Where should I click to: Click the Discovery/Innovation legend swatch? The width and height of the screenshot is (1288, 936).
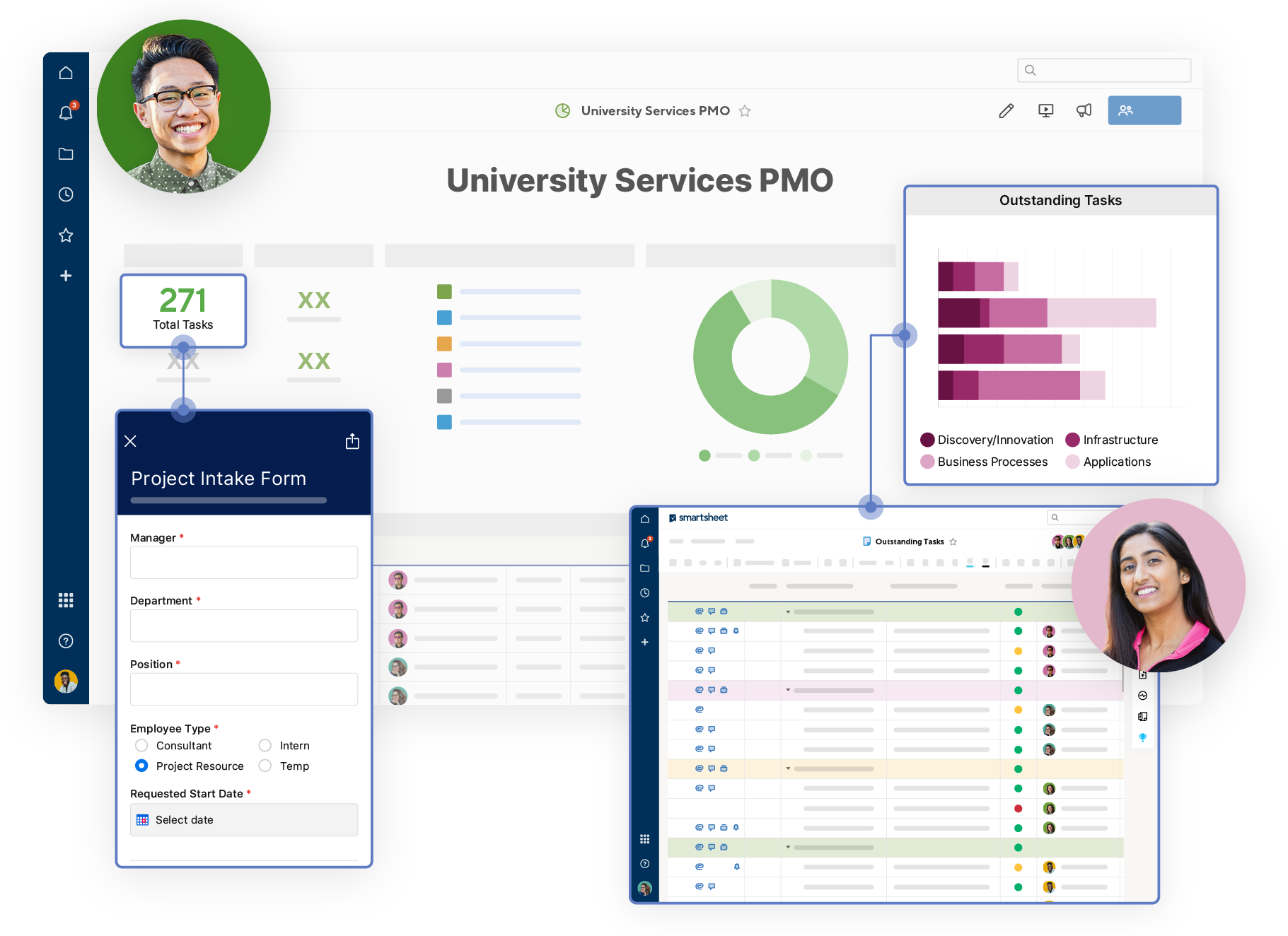(x=927, y=440)
